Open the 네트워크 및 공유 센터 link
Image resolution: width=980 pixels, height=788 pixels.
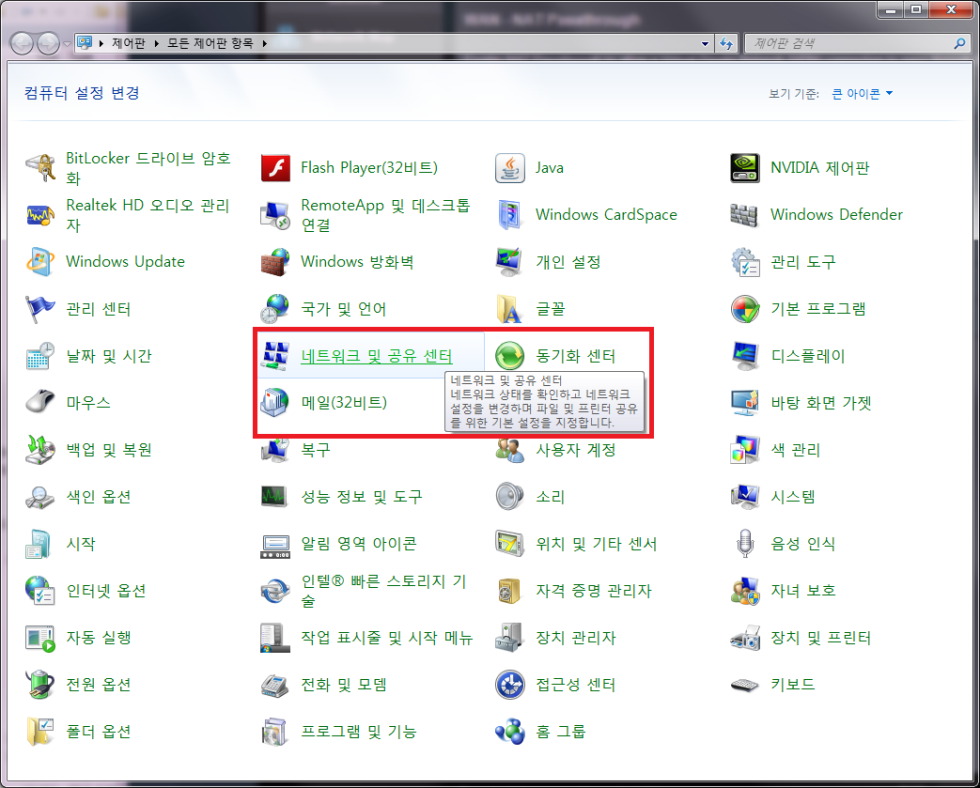pos(376,356)
